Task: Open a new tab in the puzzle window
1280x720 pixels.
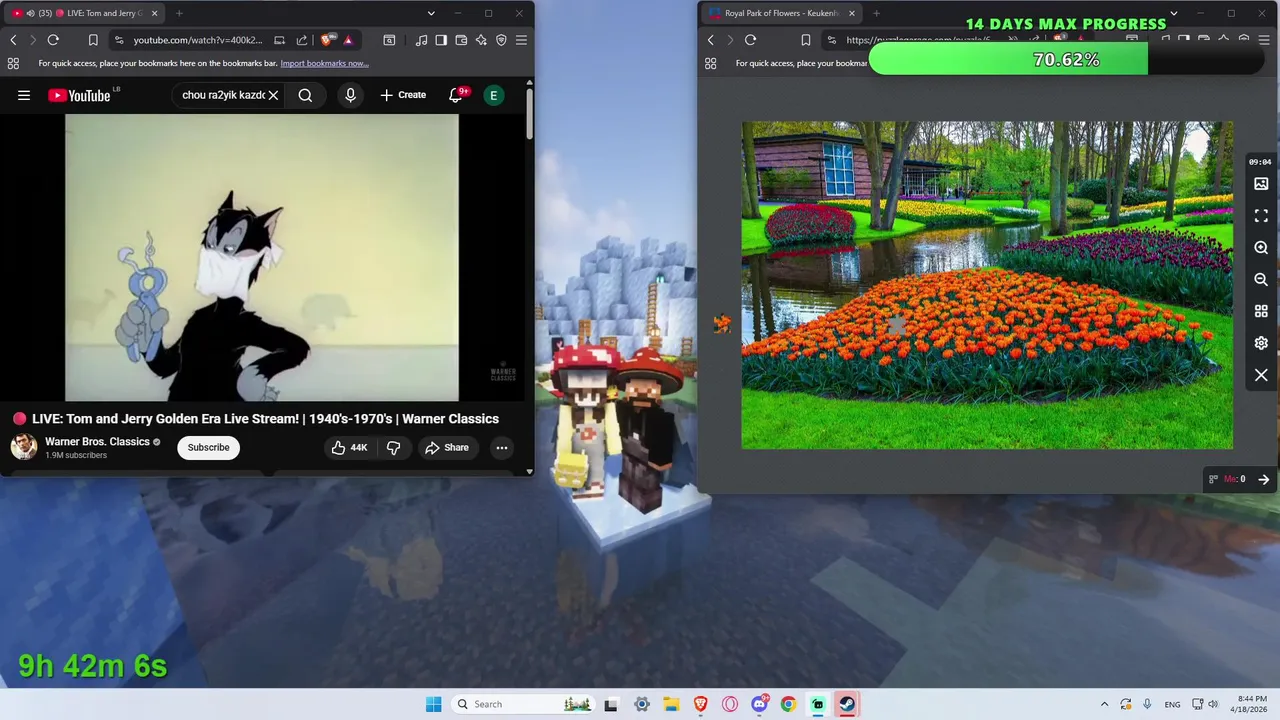Action: 876,13
